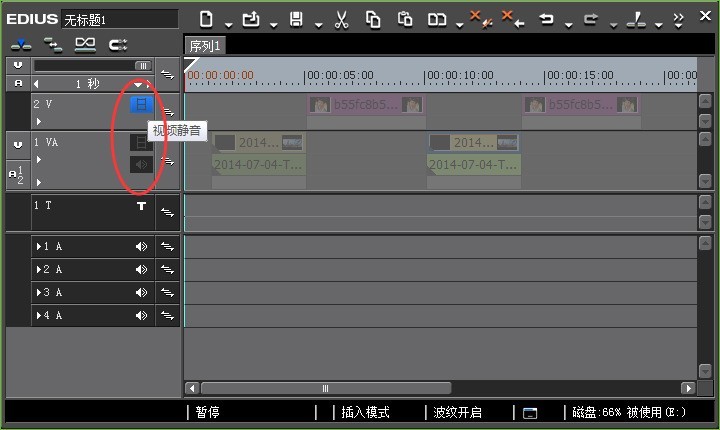Click the Ripple delete icon with orange X
The width and height of the screenshot is (720, 430).
pos(513,19)
